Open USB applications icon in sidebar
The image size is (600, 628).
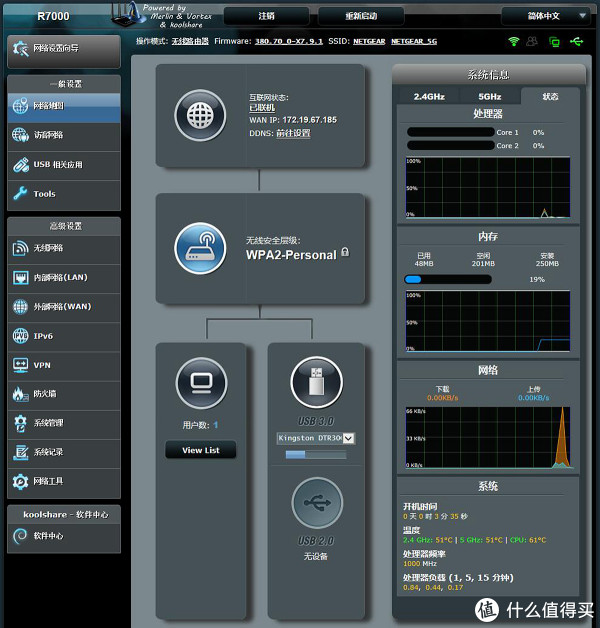20,165
